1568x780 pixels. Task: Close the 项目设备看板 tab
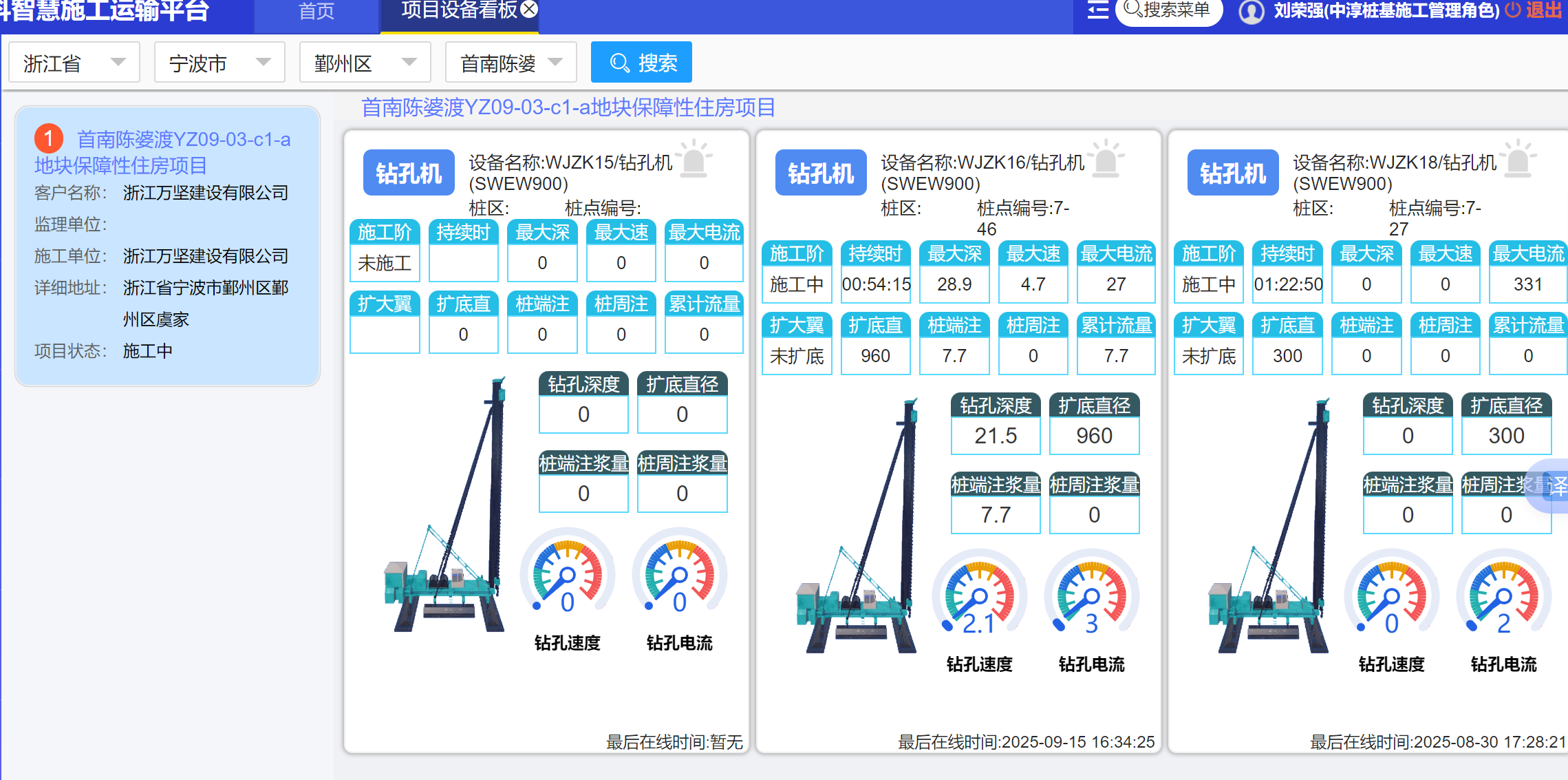(x=529, y=9)
